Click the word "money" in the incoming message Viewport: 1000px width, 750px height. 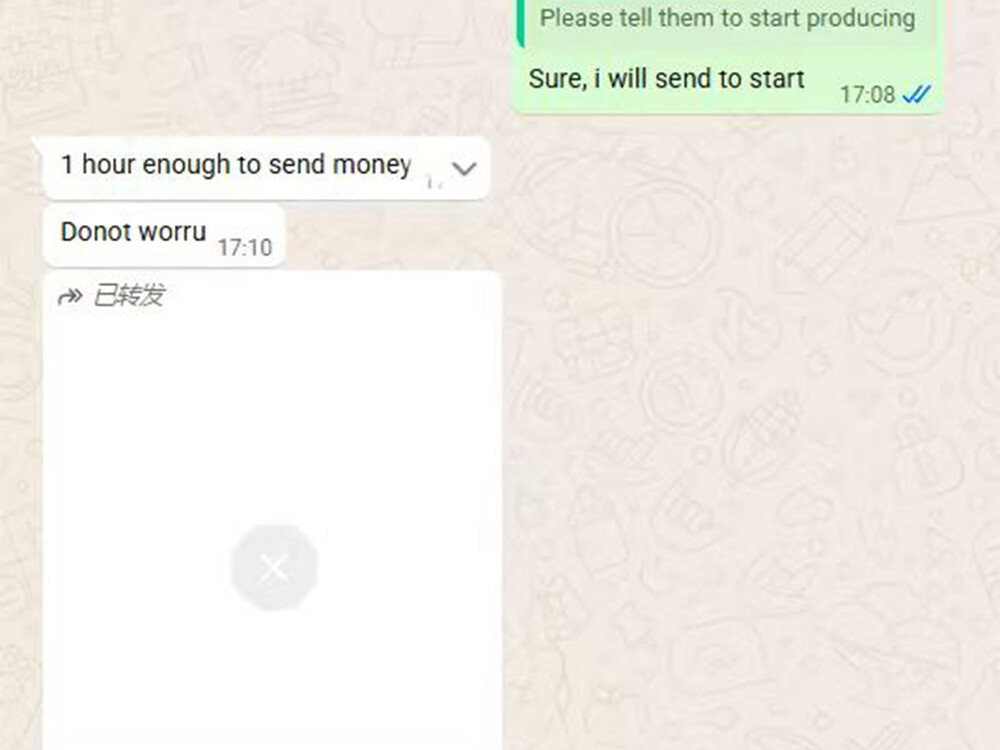click(x=372, y=165)
